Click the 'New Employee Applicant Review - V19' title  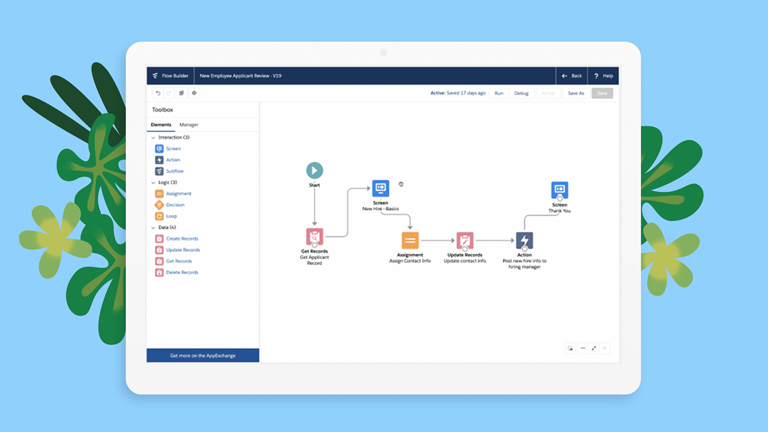pos(240,76)
